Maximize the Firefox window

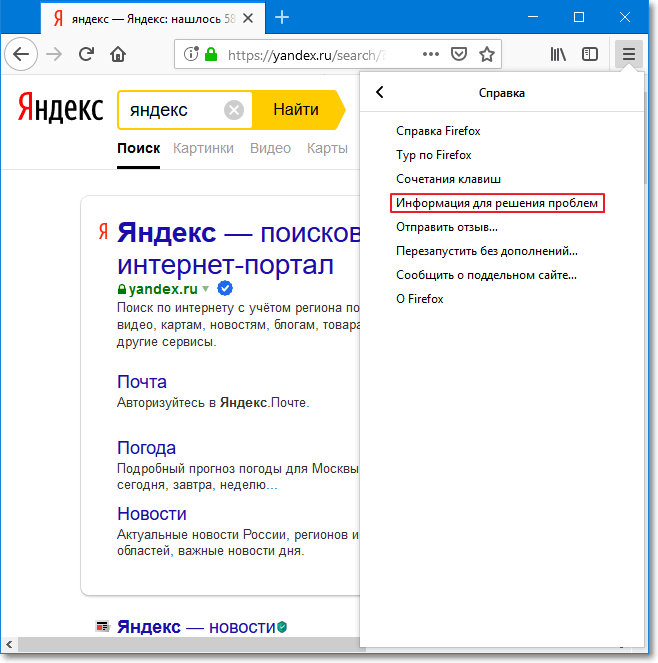pos(579,17)
